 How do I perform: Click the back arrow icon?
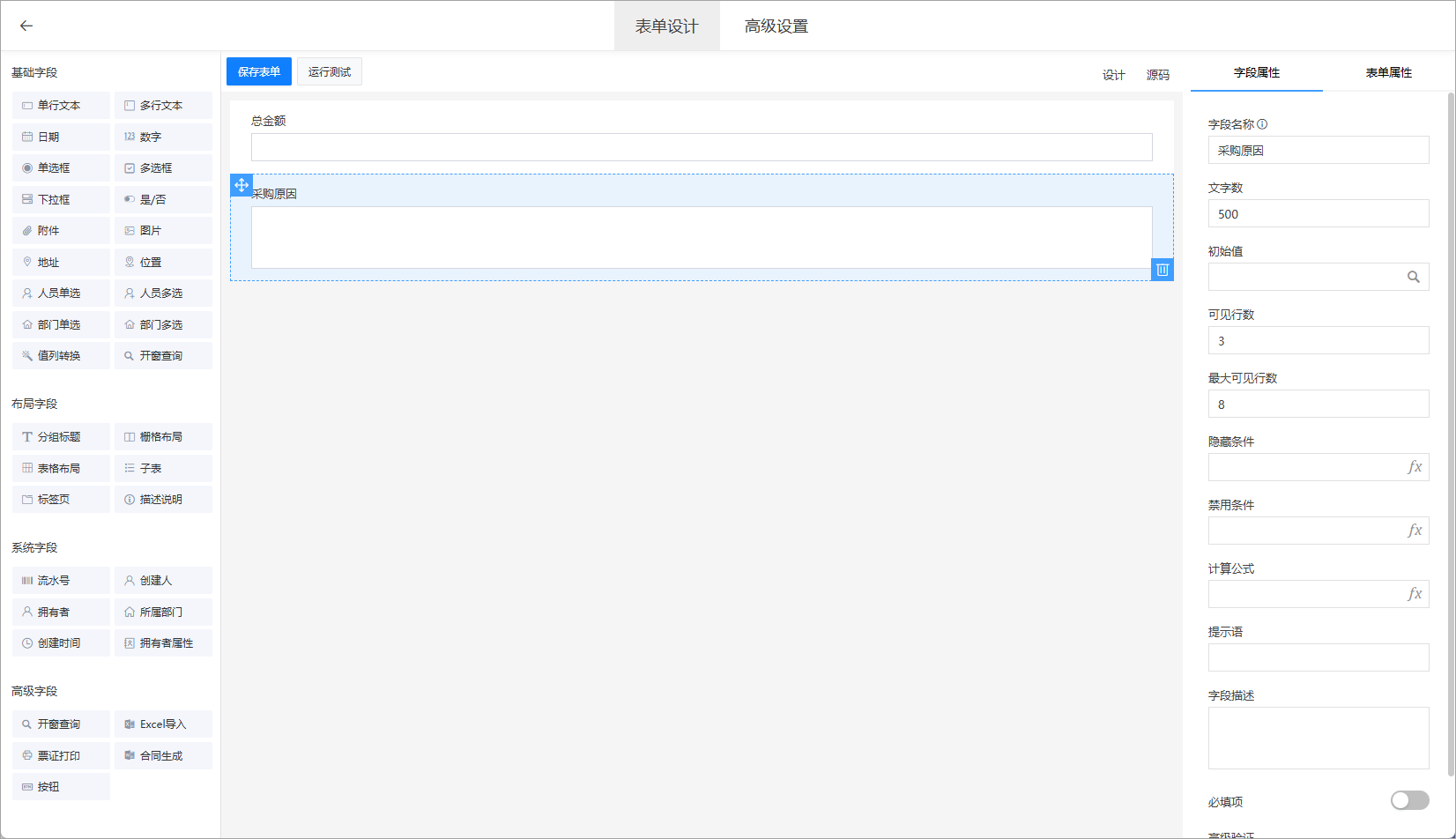pyautogui.click(x=26, y=26)
